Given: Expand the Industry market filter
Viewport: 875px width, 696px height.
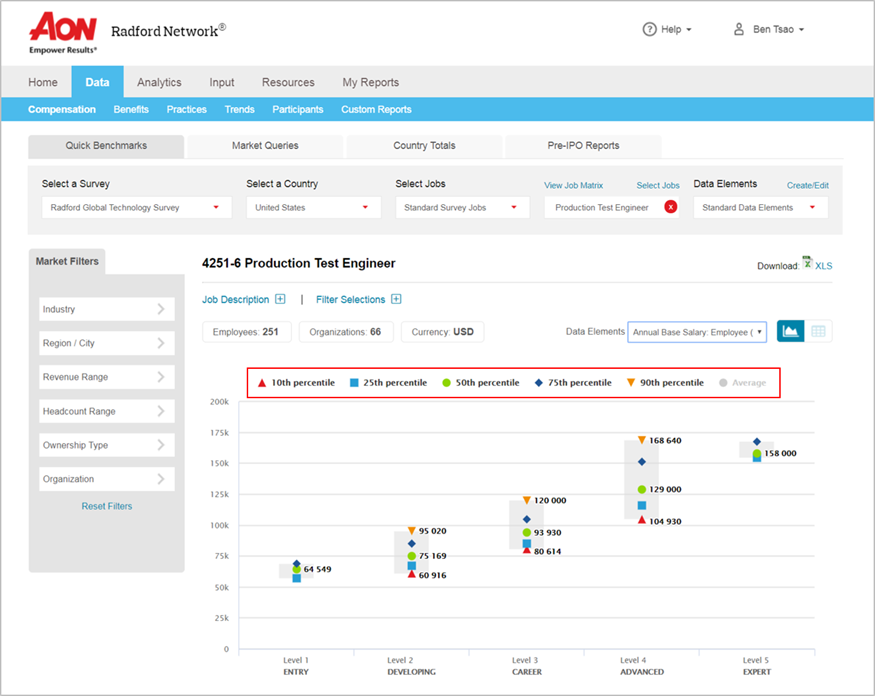Looking at the screenshot, I should [106, 310].
